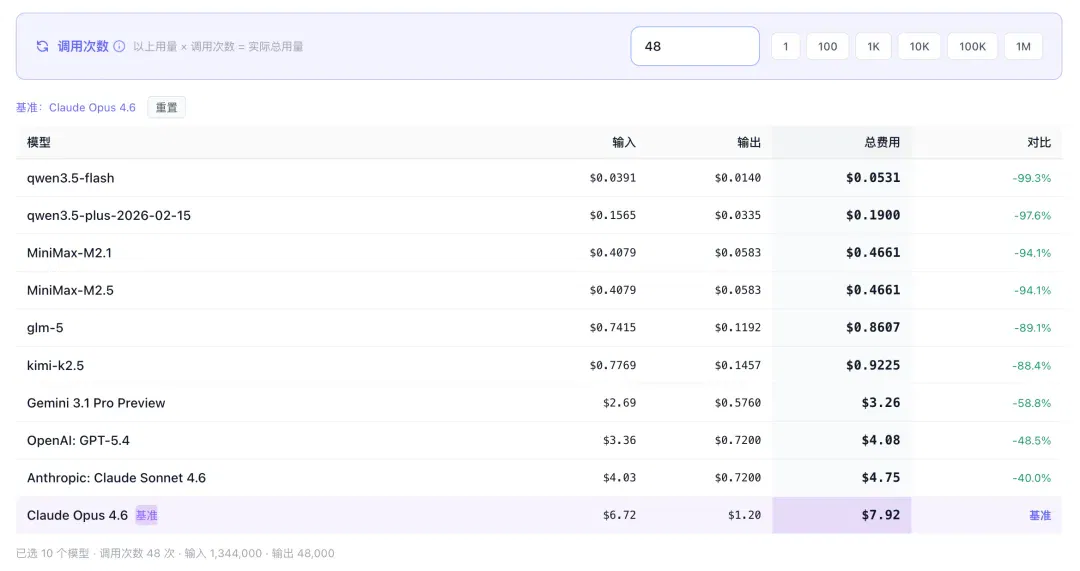Click the -99.3% comparison value
Screen dimensions: 1080x571
coord(1032,178)
